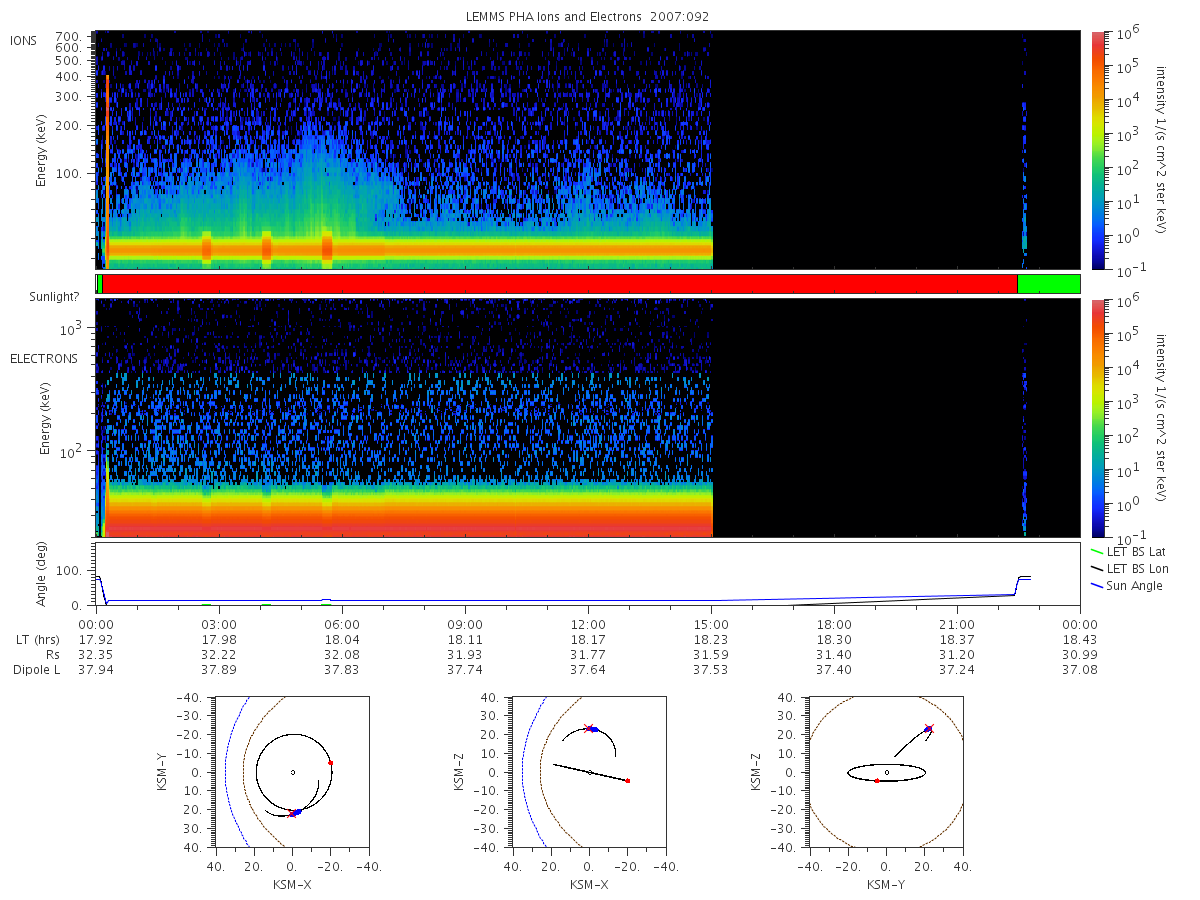This screenshot has height=900, width=1200.
Task: Select the Dipole L row label
Action: point(35,670)
